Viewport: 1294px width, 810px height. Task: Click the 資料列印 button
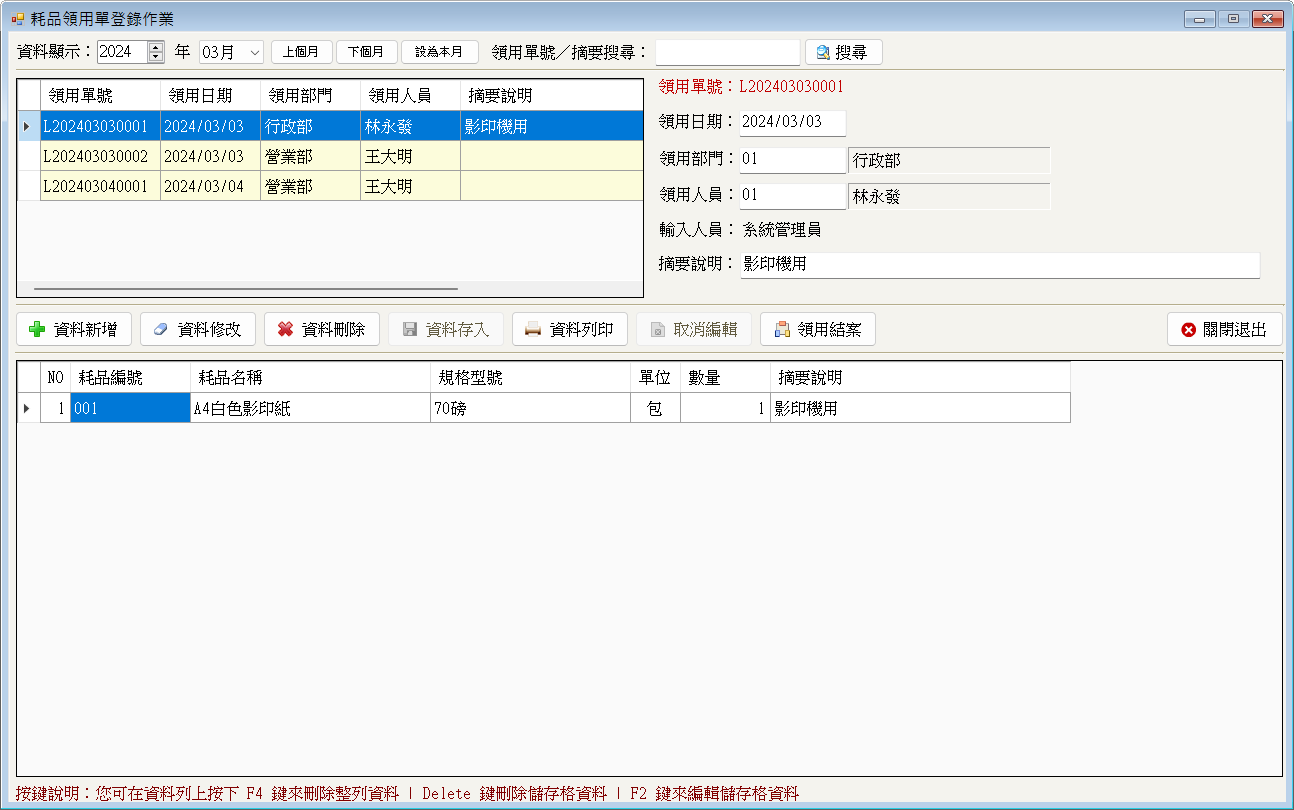tap(570, 330)
